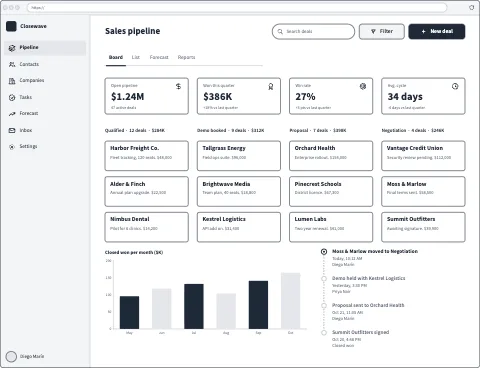Click the Diego Marin user name
Image resolution: width=480 pixels, height=368 pixels.
(x=32, y=356)
